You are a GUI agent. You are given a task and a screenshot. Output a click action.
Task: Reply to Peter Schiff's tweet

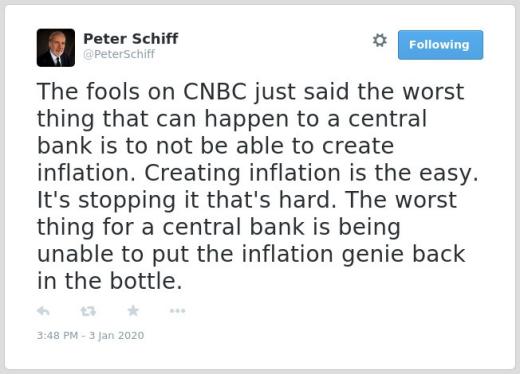tap(43, 311)
